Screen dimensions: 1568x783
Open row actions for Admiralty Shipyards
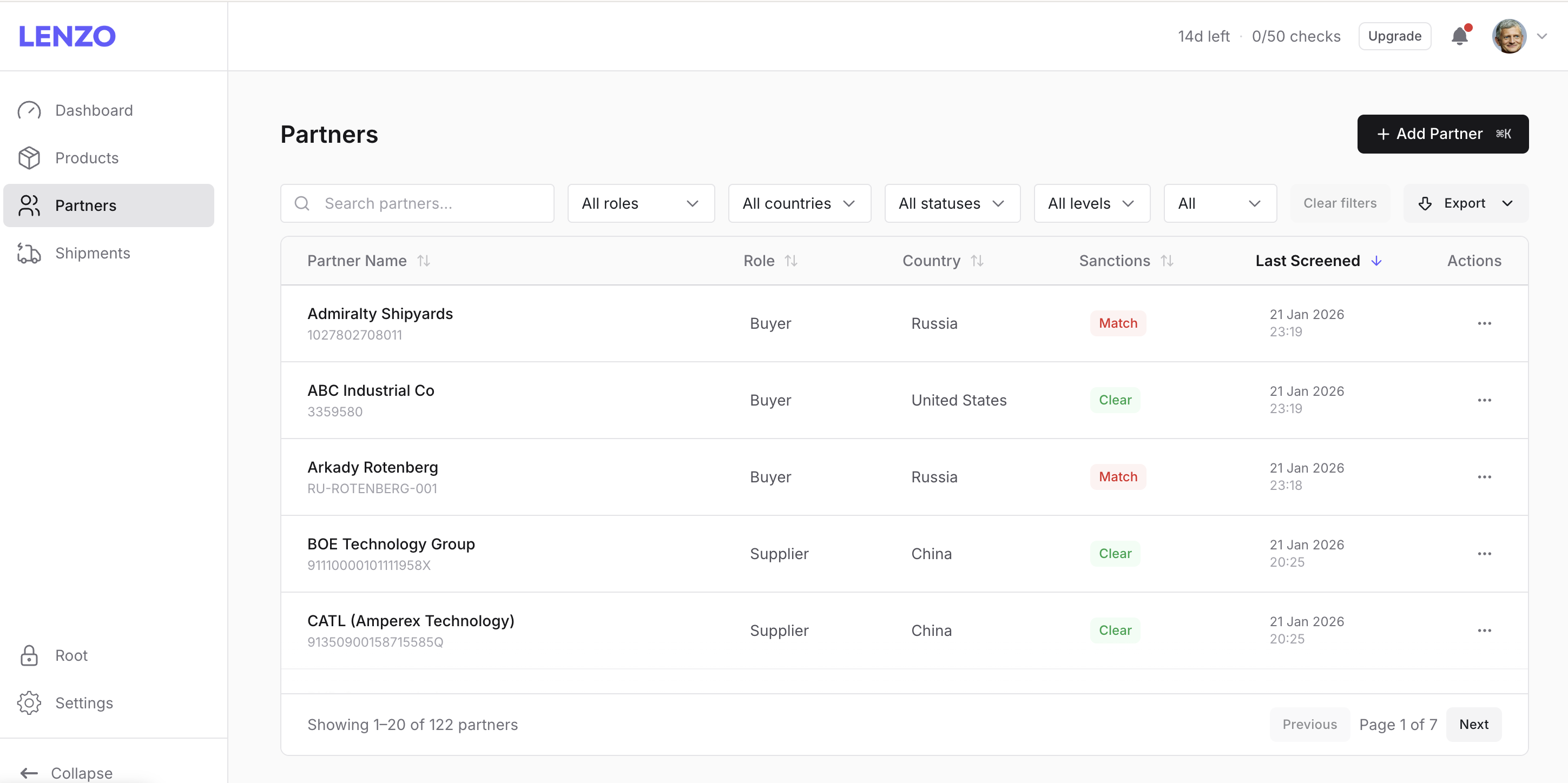(1485, 323)
